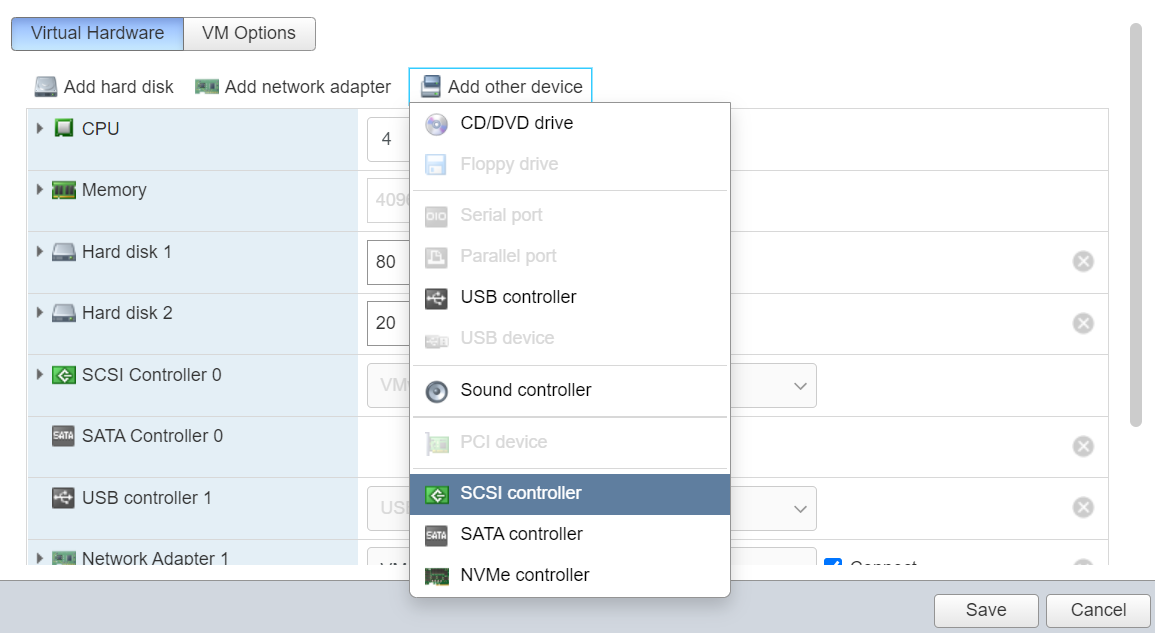Expand the CPU settings row
This screenshot has width=1155, height=633.
click(x=40, y=129)
